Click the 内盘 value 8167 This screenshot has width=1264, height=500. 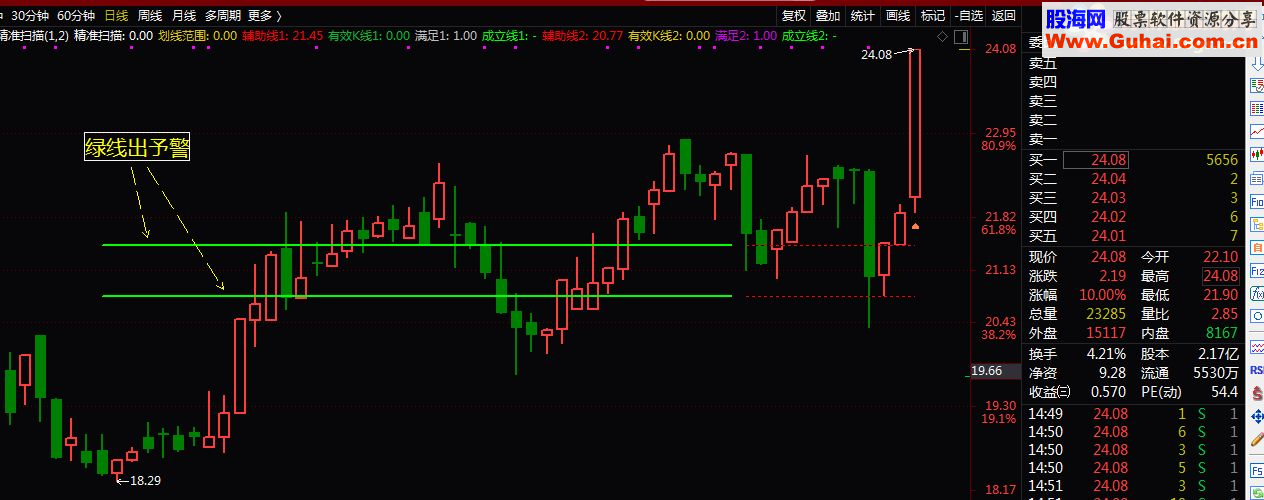1222,333
